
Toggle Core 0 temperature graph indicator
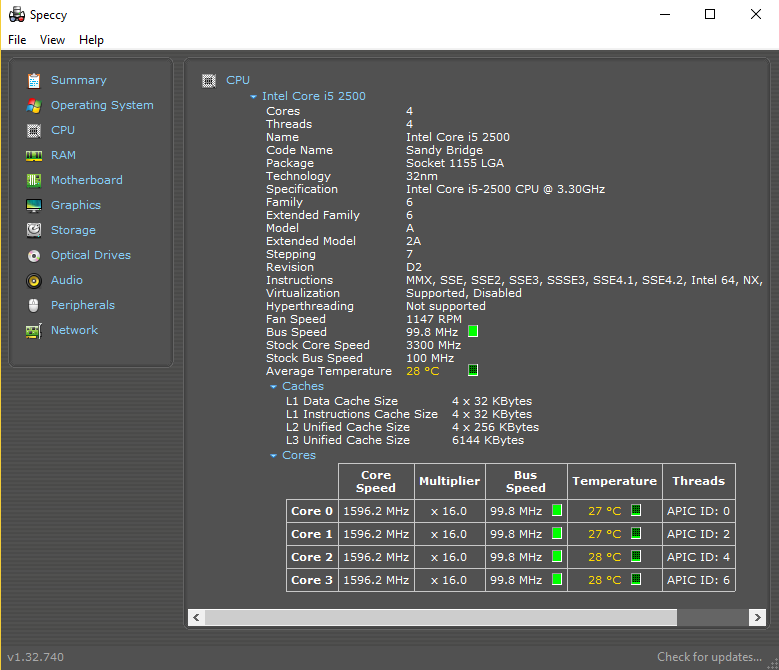pos(635,510)
